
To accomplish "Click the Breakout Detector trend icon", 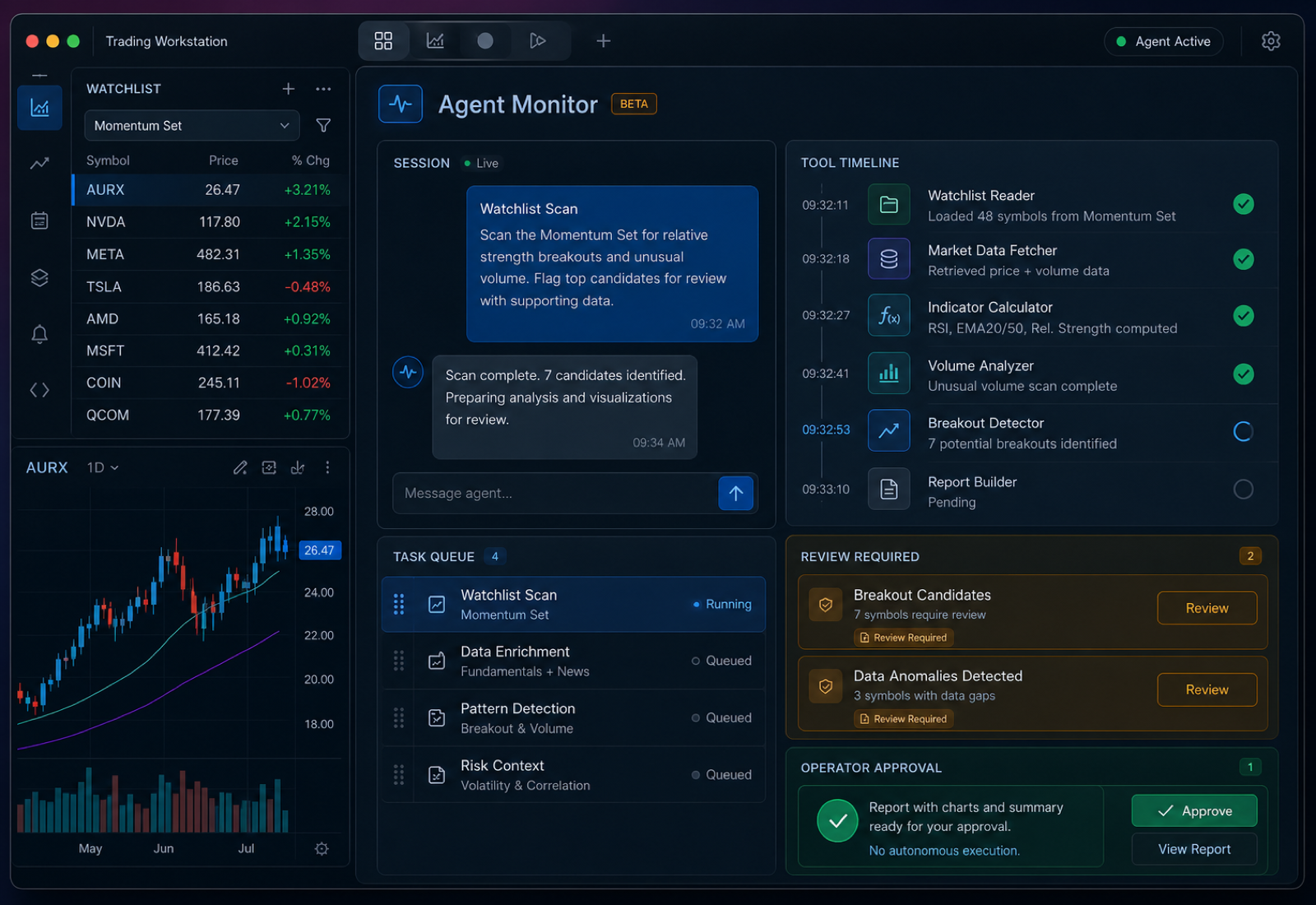I will (x=889, y=430).
